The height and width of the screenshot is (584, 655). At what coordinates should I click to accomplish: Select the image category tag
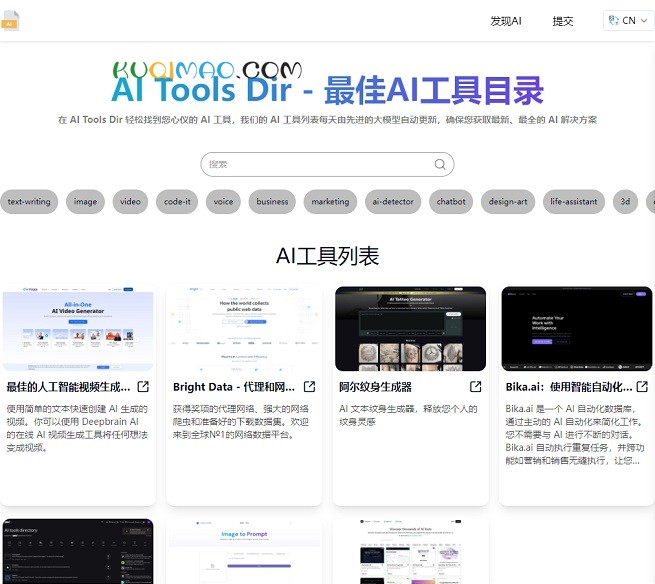[85, 201]
